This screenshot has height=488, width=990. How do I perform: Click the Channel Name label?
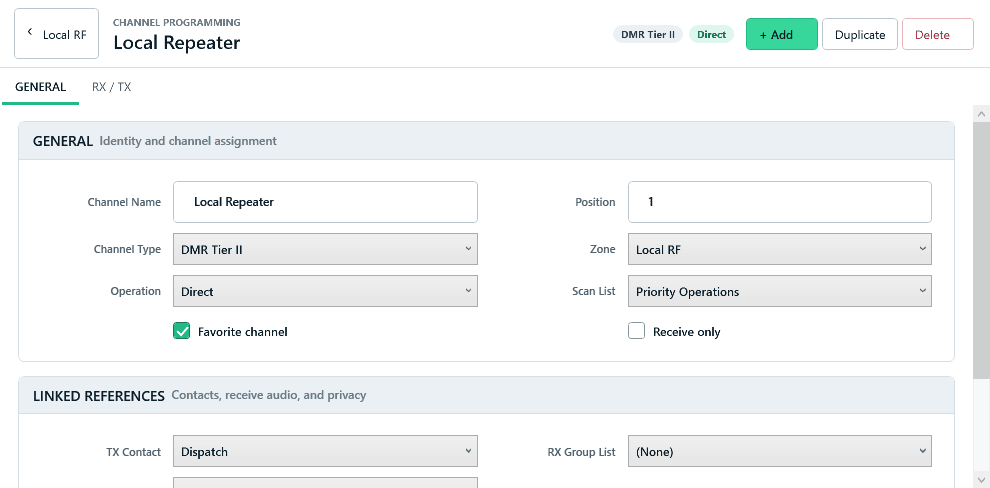[x=124, y=202]
